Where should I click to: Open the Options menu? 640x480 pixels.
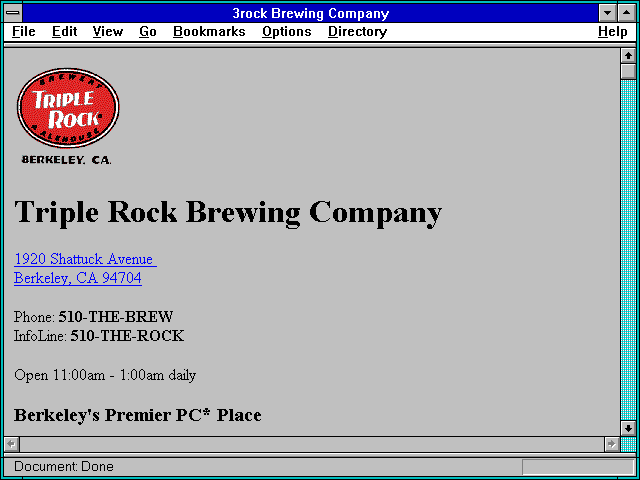(x=287, y=32)
